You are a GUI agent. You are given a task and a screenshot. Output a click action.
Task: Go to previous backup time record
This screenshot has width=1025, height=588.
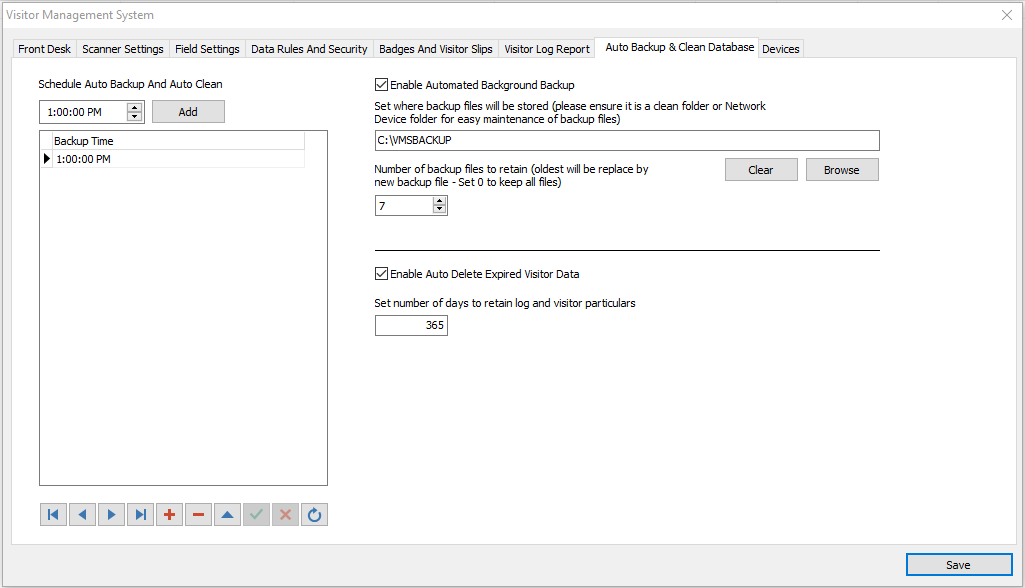pyautogui.click(x=82, y=515)
